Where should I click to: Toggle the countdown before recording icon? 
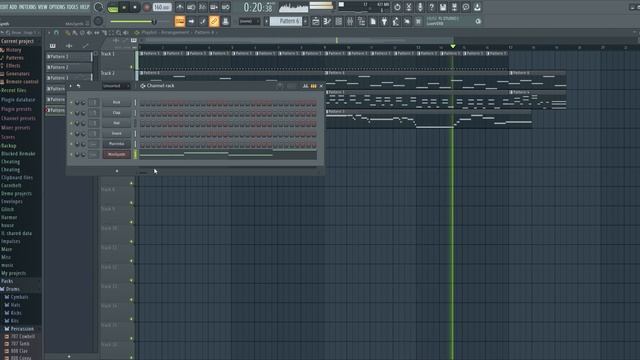[x=202, y=7]
